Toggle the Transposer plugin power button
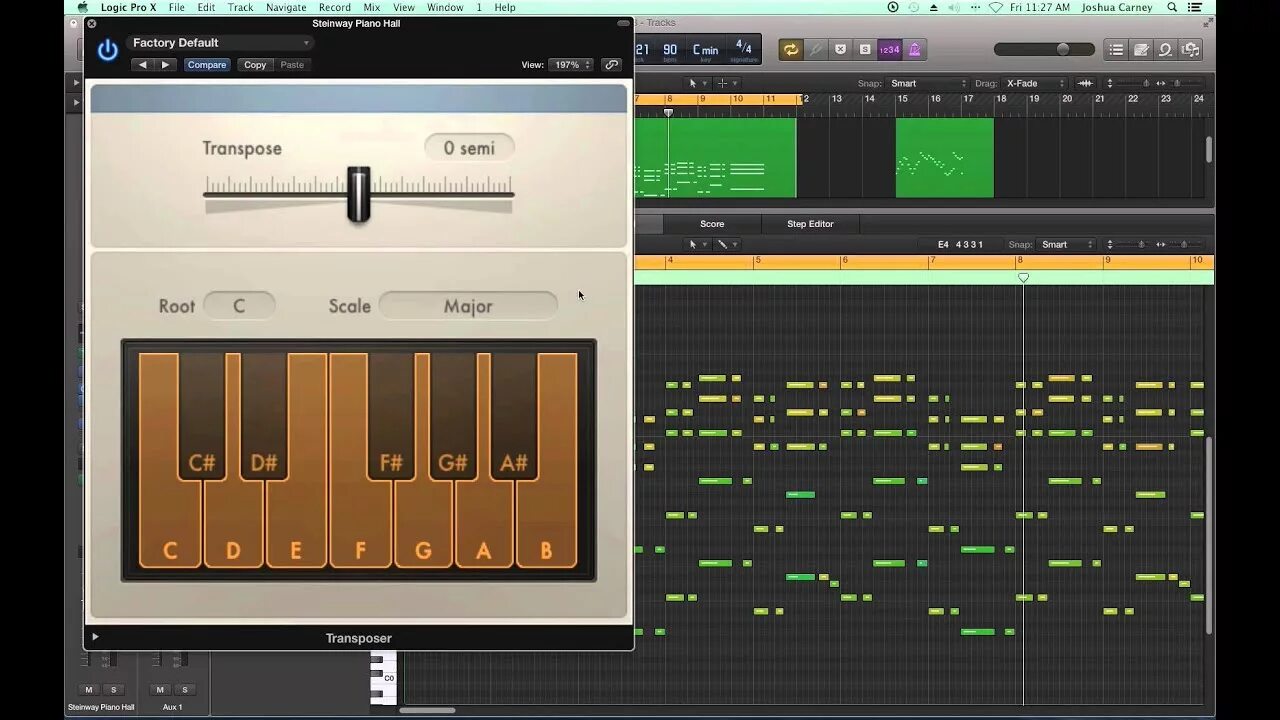This screenshot has width=1280, height=720. [x=107, y=50]
